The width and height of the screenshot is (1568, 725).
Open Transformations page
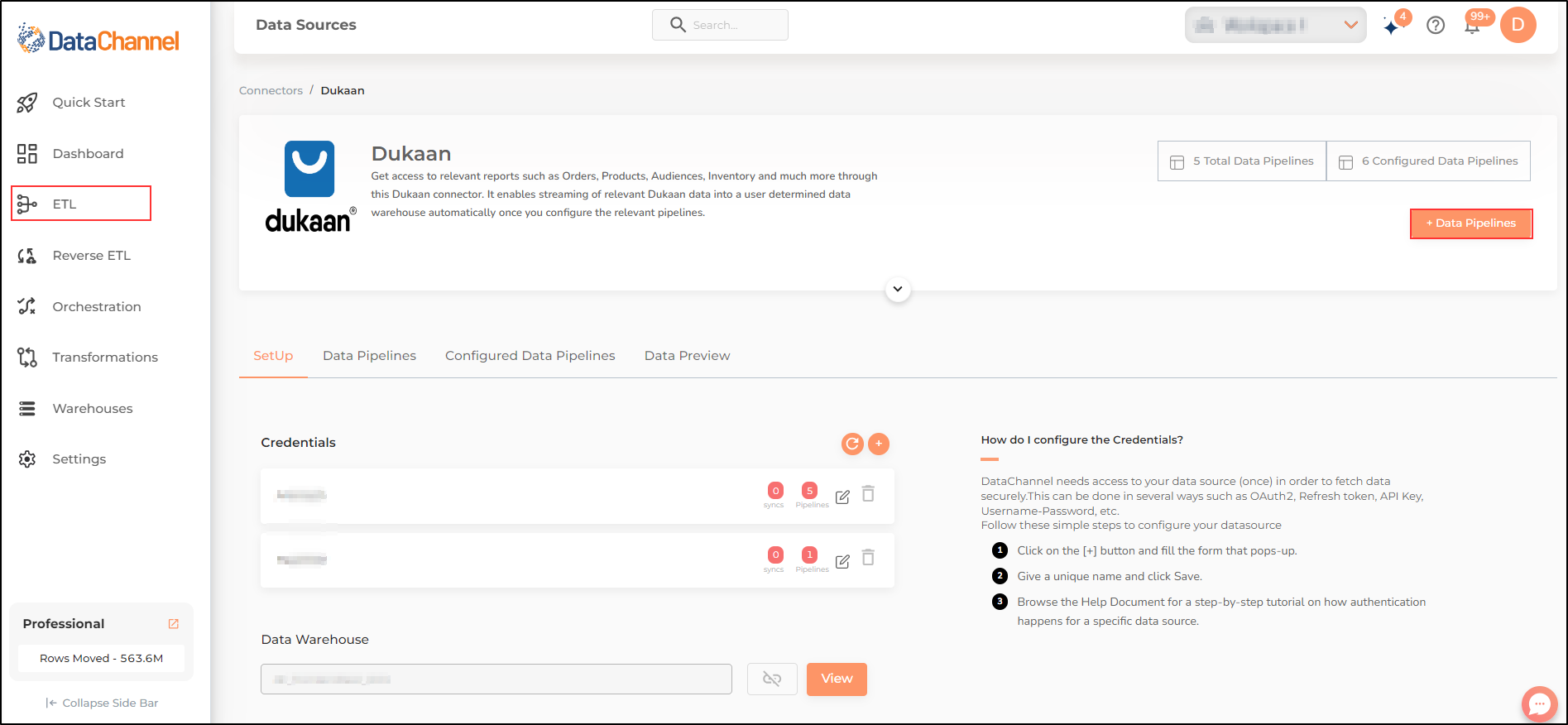[x=105, y=358]
